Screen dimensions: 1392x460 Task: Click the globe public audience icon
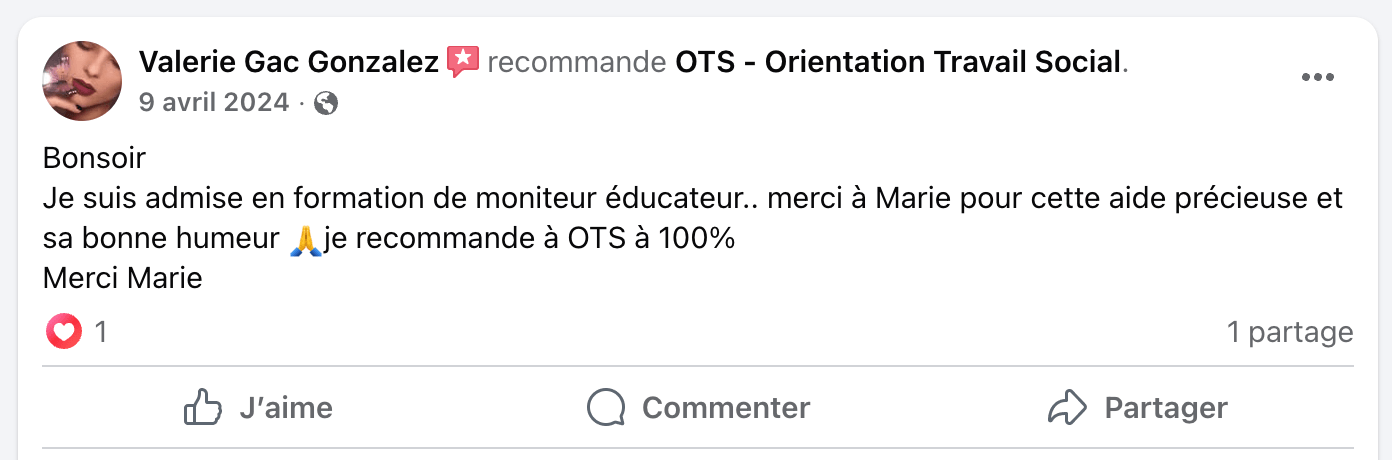tap(326, 102)
